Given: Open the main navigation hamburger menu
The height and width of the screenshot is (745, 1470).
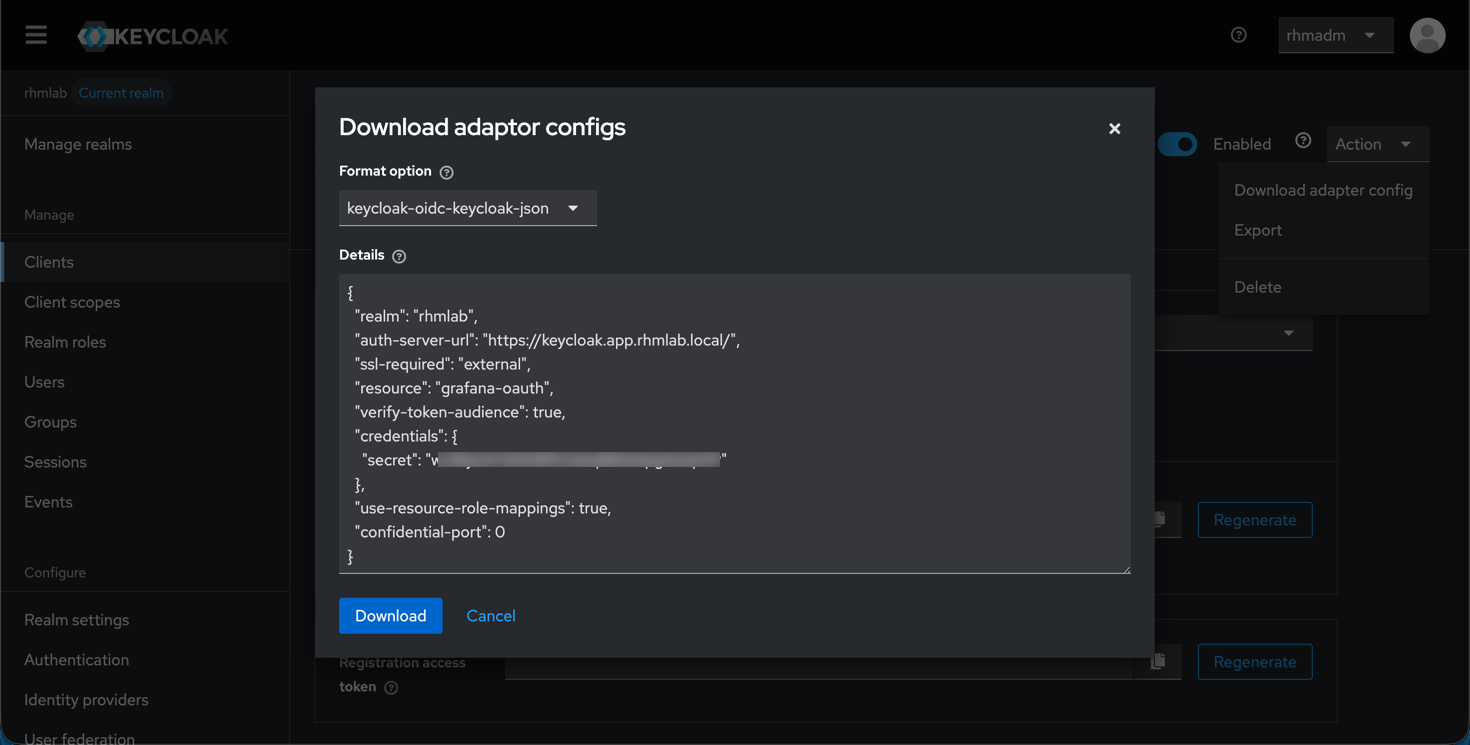Looking at the screenshot, I should pyautogui.click(x=36, y=34).
